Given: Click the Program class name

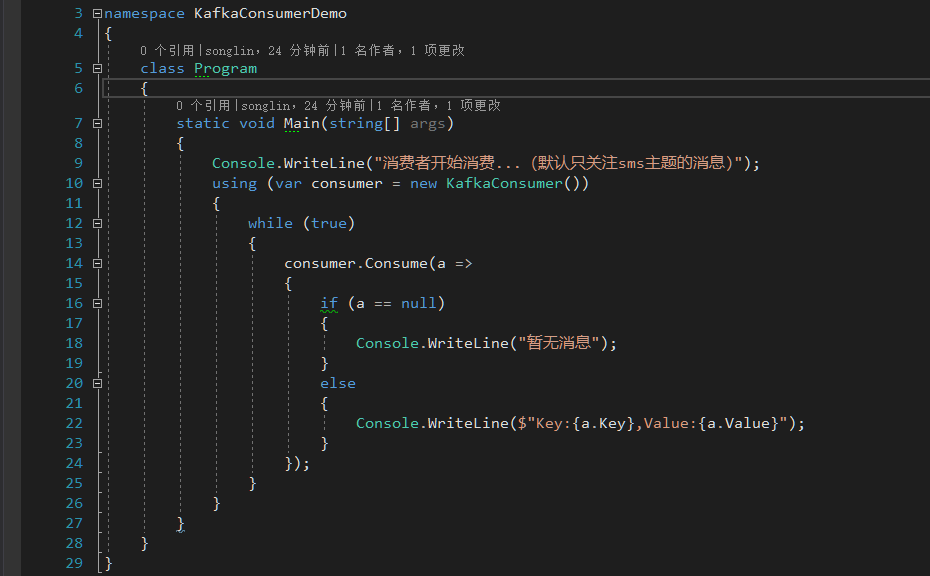Looking at the screenshot, I should tap(225, 69).
